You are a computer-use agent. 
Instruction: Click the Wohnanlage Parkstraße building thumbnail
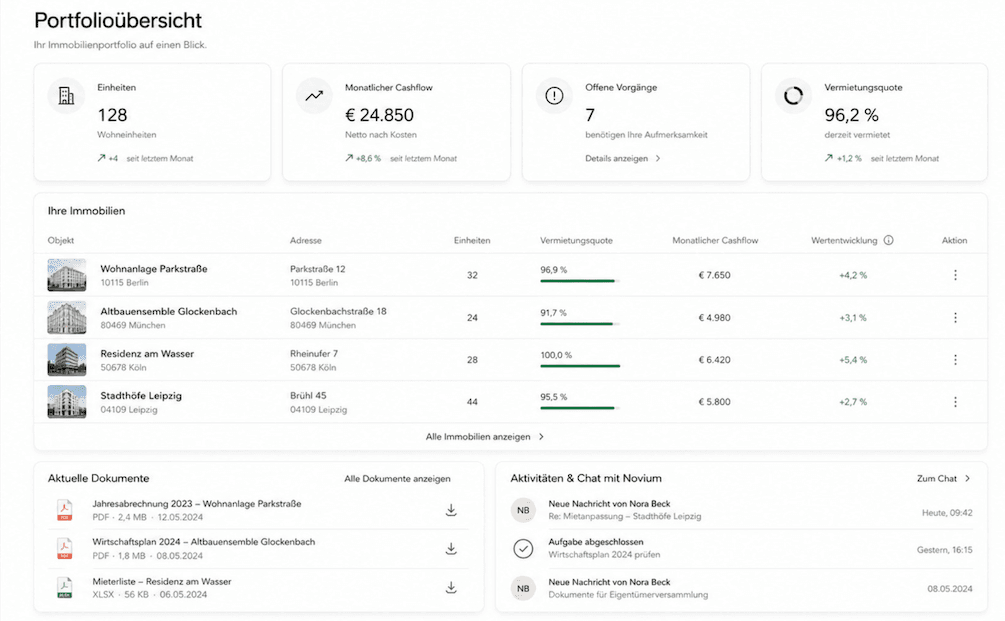(x=67, y=275)
